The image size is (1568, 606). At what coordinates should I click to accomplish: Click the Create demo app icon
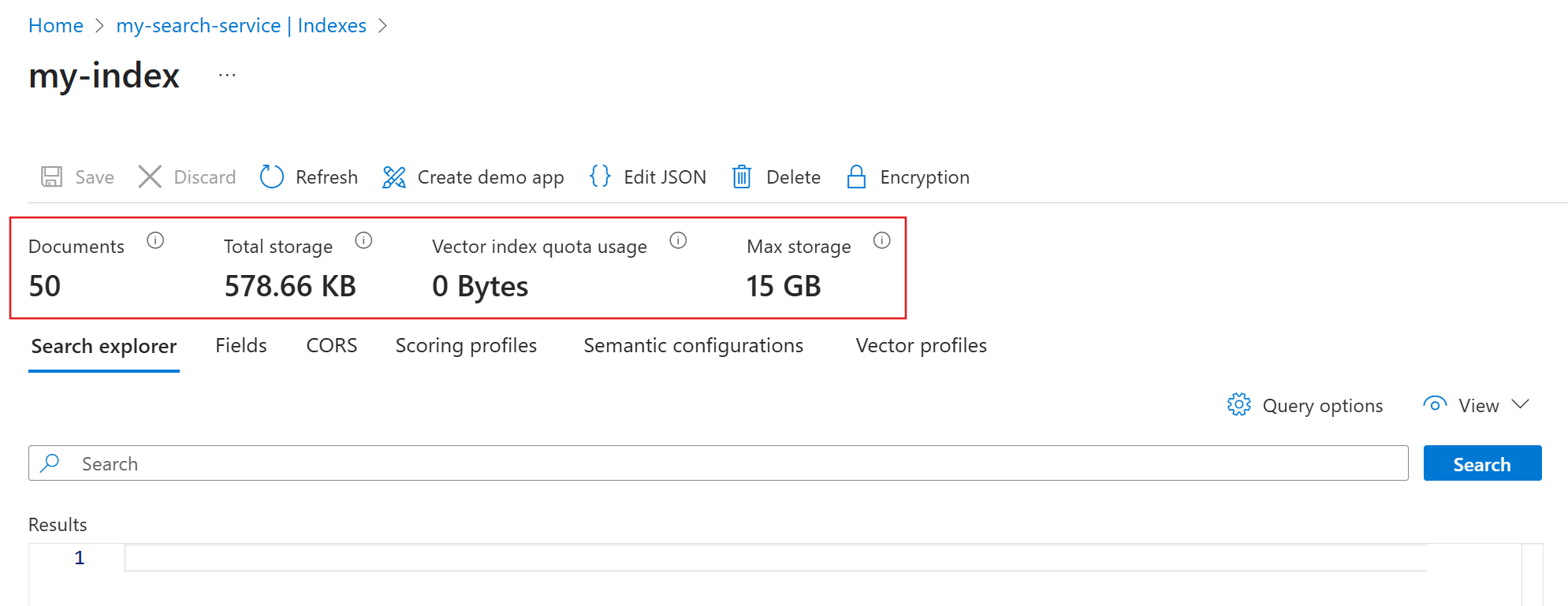coord(393,177)
